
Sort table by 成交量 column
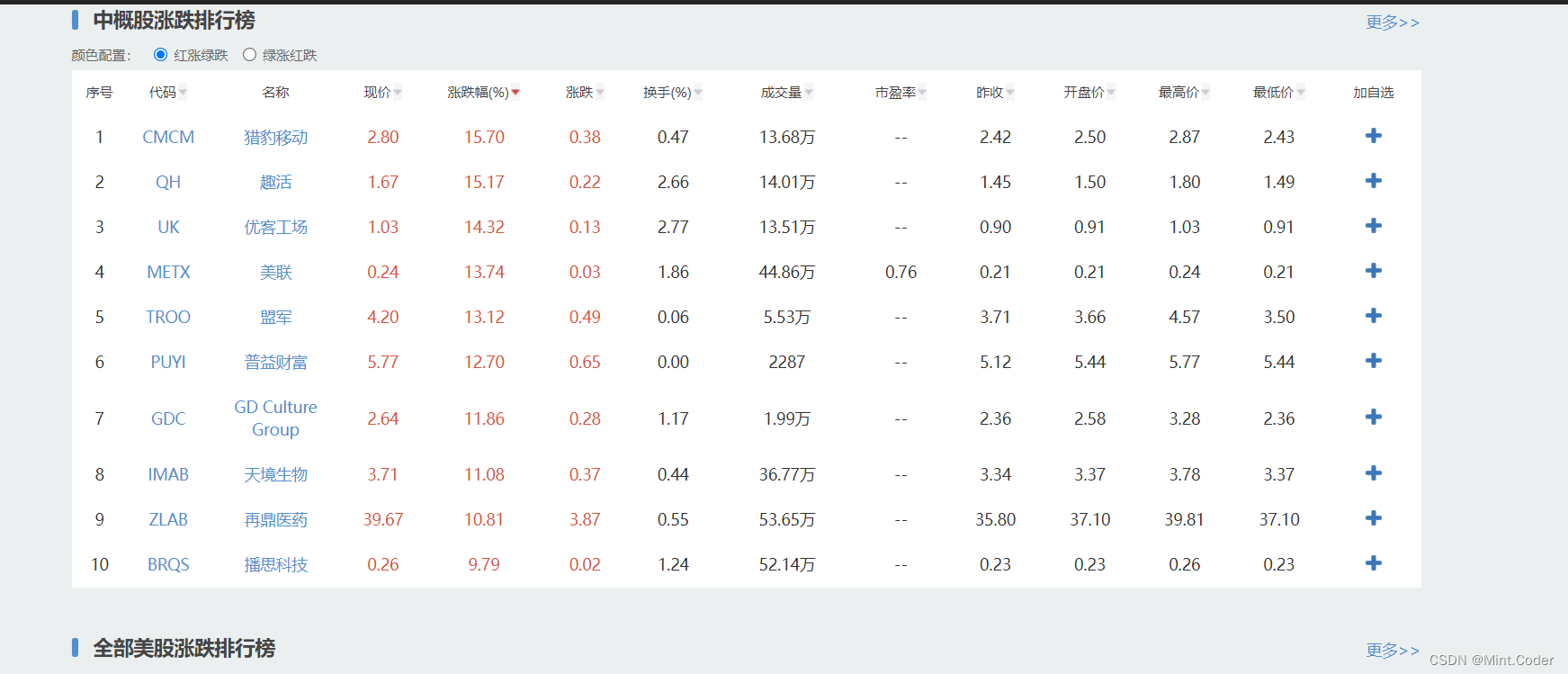coord(786,93)
